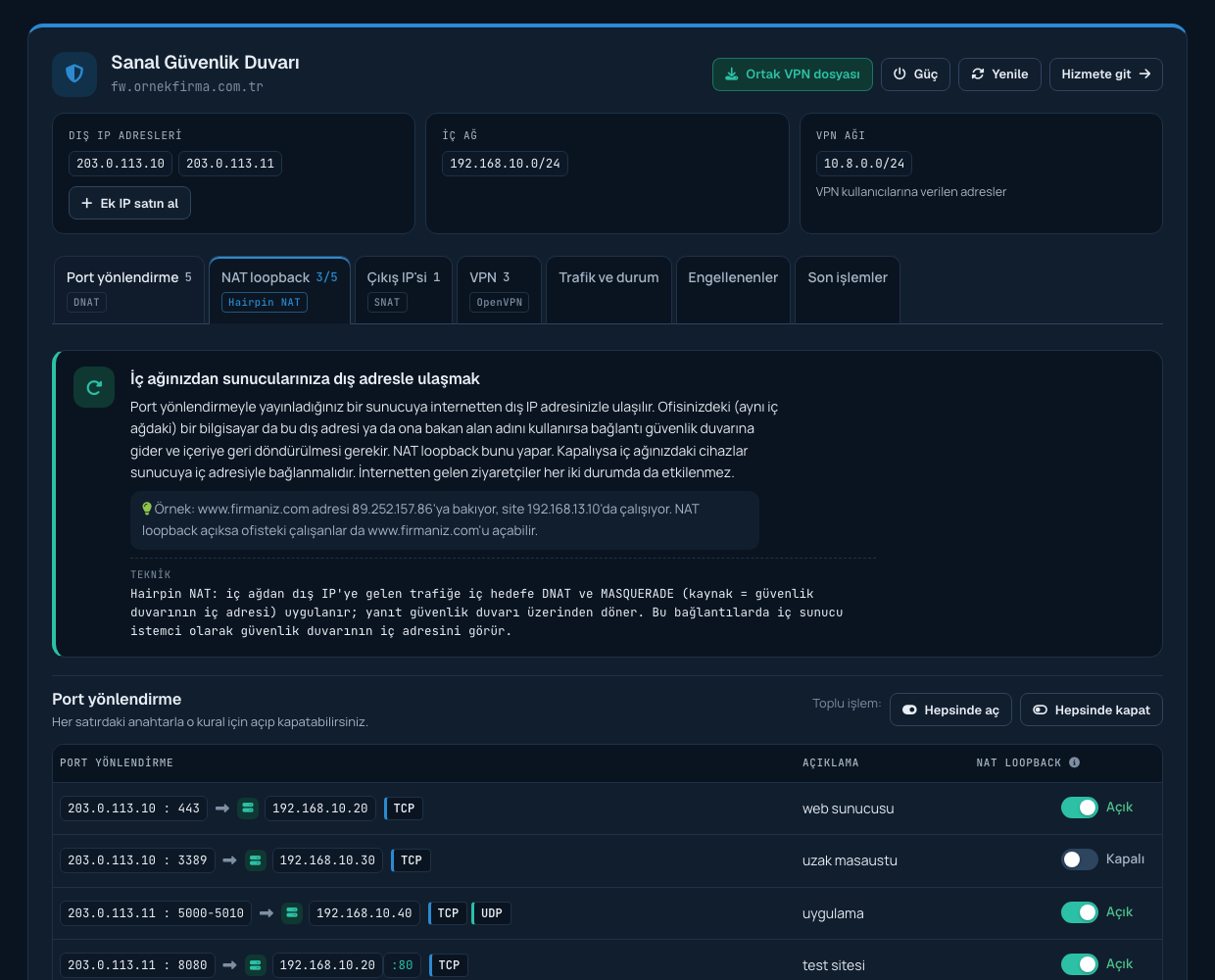This screenshot has width=1215, height=980.
Task: Click the arrow icon in the port 443 row
Action: (222, 808)
